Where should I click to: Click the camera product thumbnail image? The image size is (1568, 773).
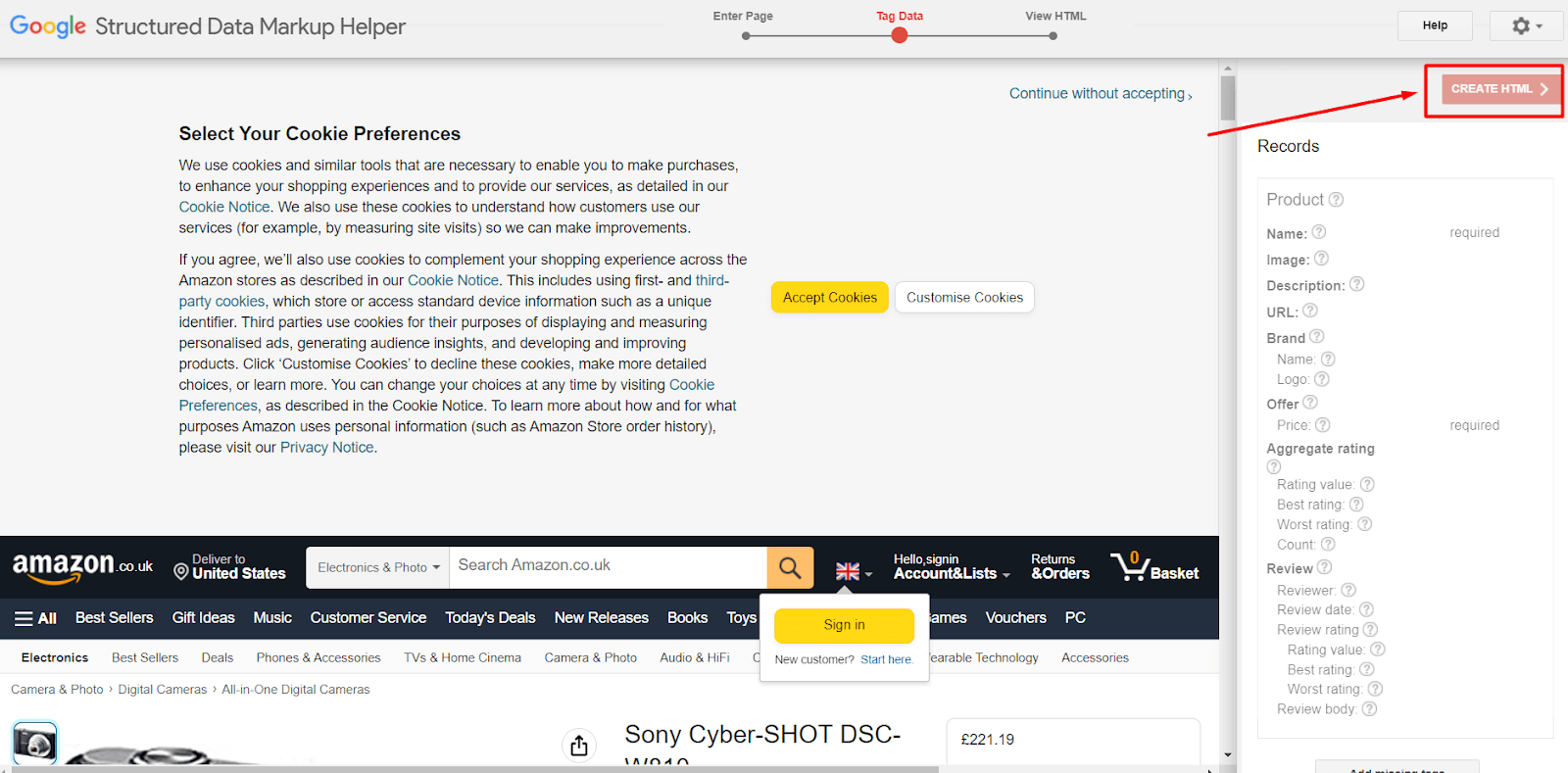tap(34, 745)
